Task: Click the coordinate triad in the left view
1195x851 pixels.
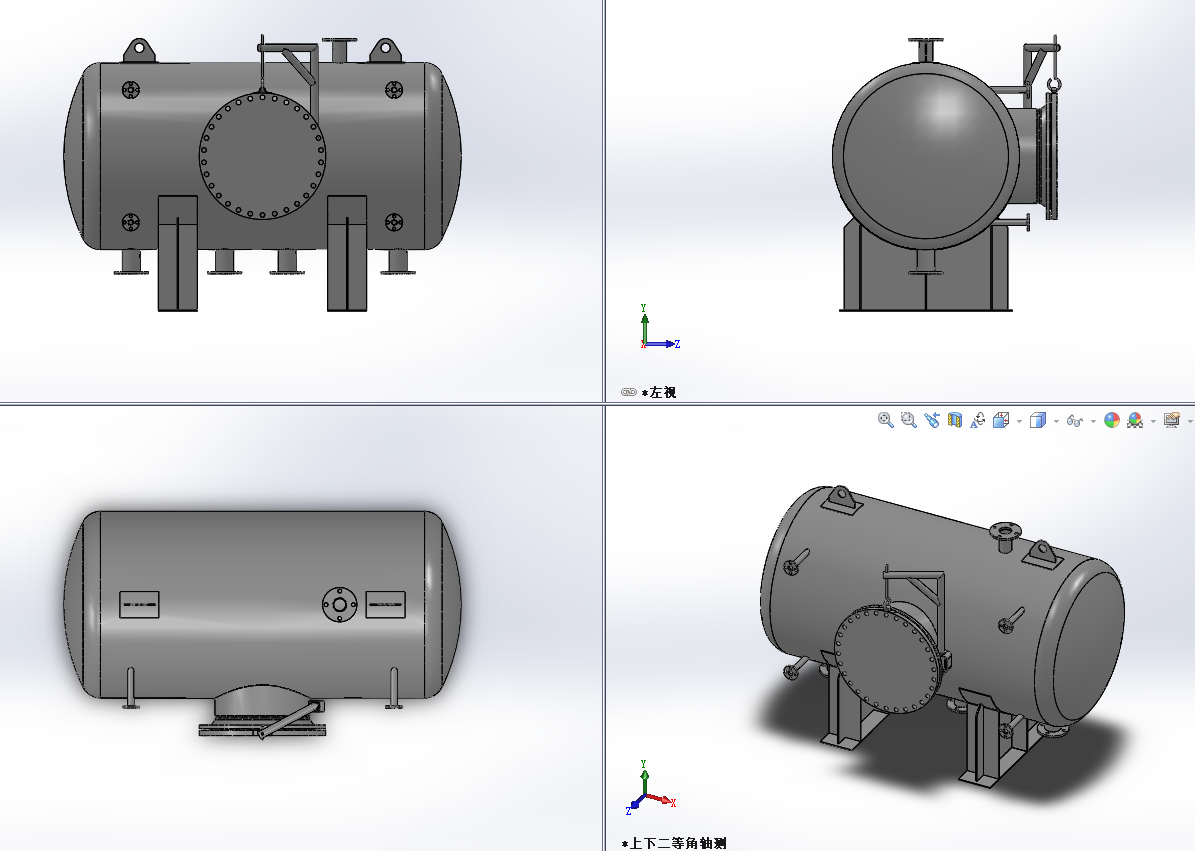Action: pos(659,328)
